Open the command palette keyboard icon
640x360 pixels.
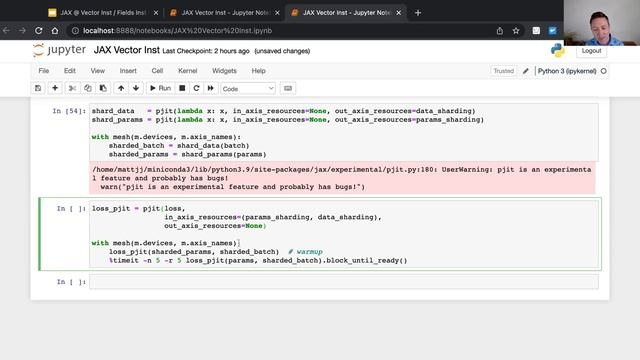[288, 88]
